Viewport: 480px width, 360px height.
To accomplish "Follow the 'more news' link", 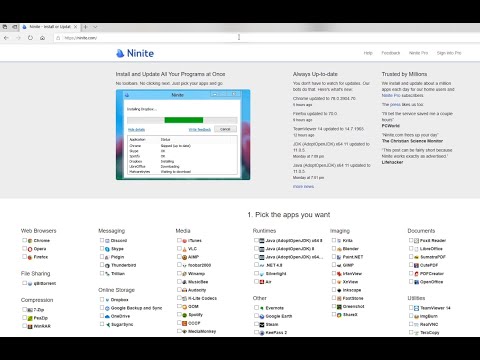I will pos(303,186).
